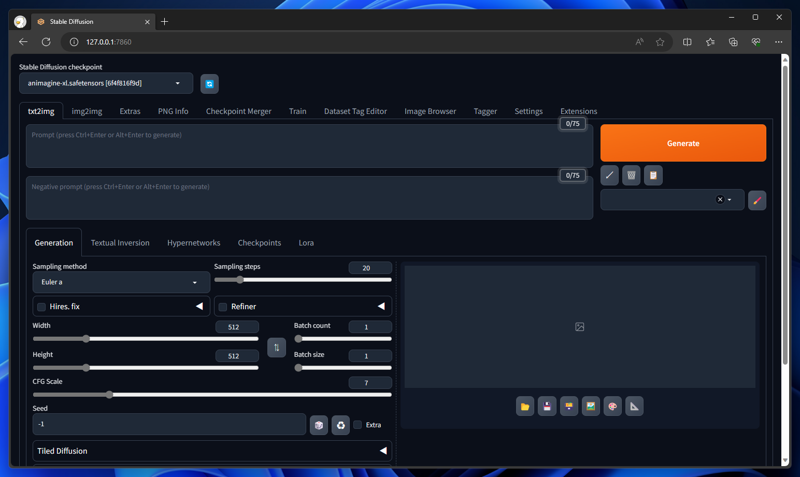The image size is (800, 477).
Task: Select the Checkpoints sub-tab
Action: coord(259,243)
